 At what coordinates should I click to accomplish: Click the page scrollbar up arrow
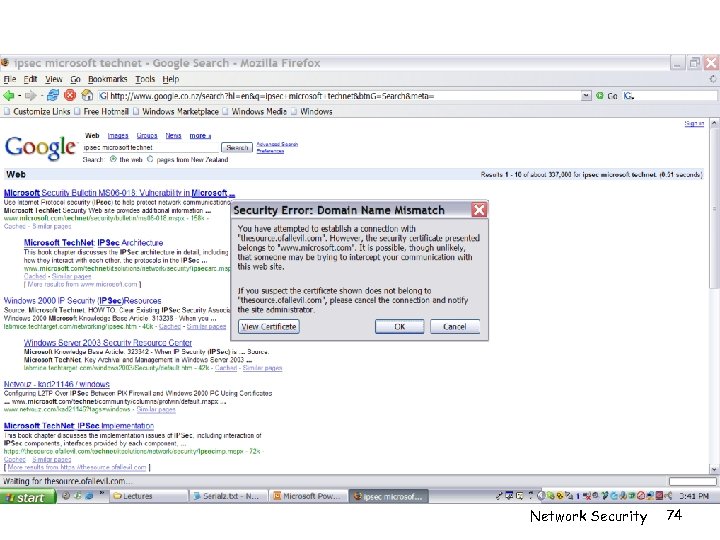(714, 123)
